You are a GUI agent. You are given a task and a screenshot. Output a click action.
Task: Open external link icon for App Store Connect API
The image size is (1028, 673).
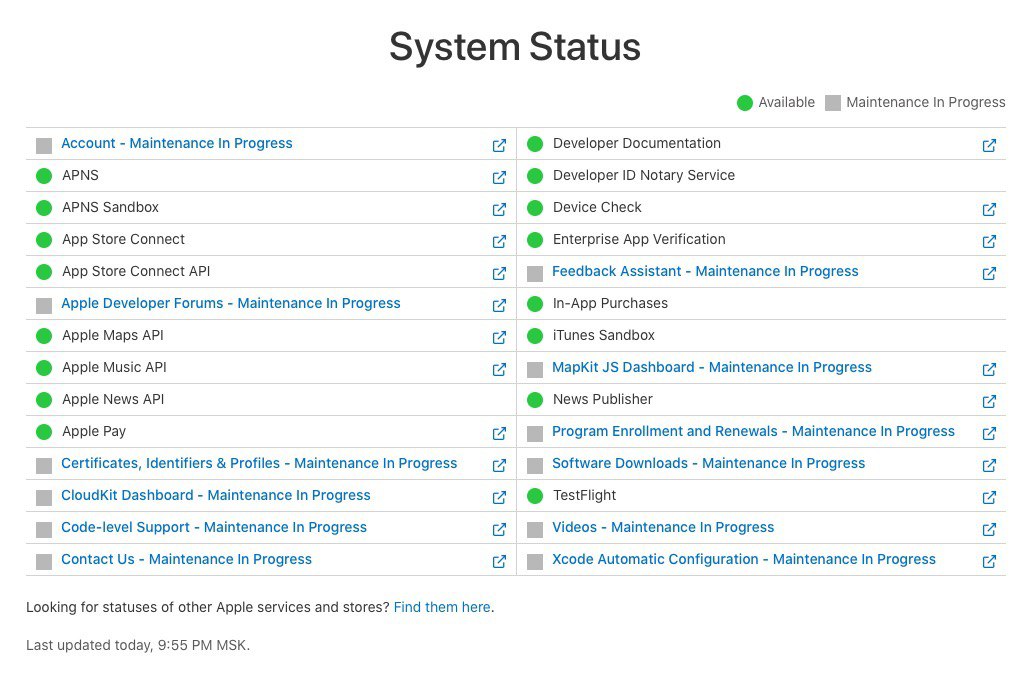tap(499, 273)
